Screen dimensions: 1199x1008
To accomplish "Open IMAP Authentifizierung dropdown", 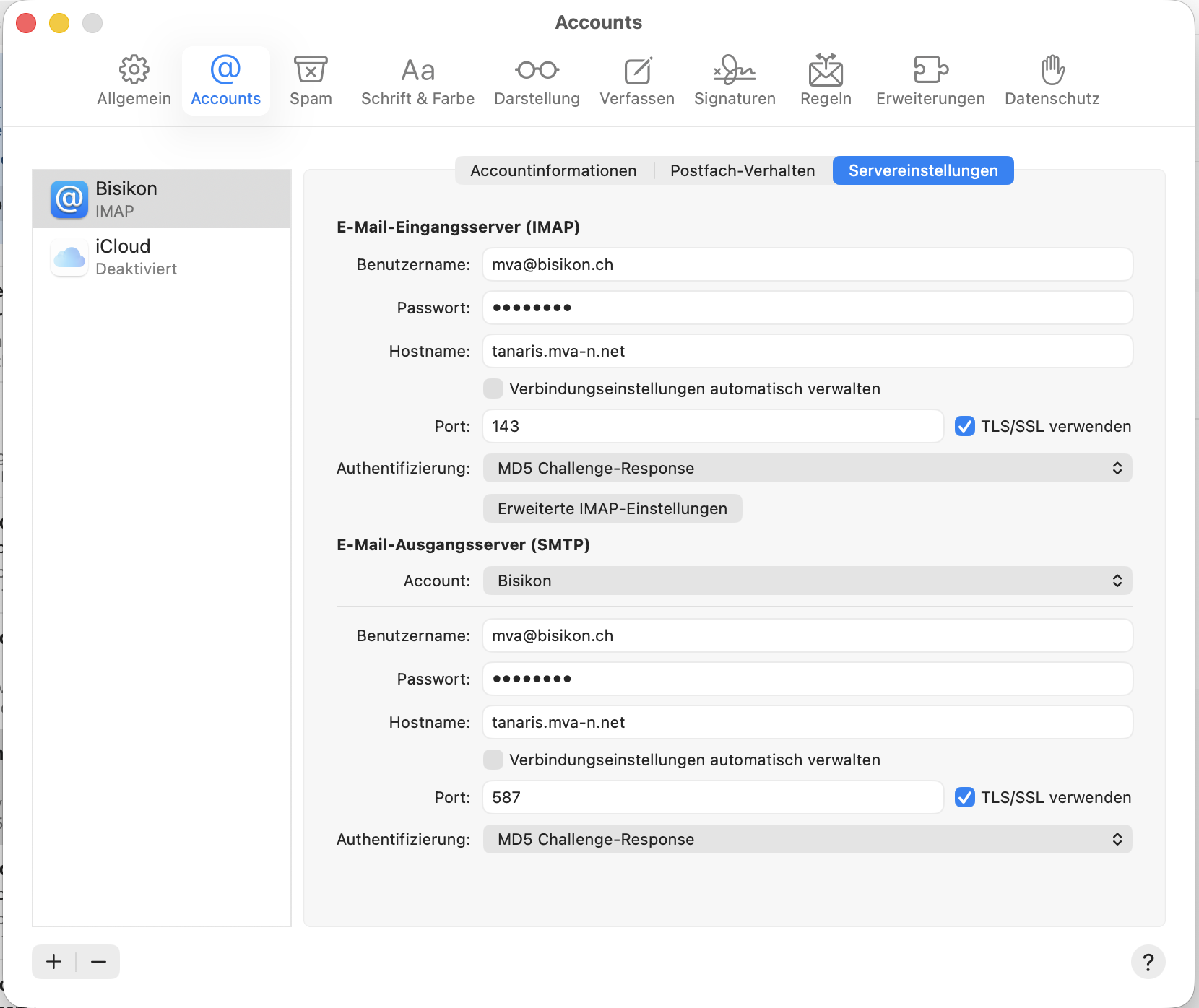I will pyautogui.click(x=807, y=469).
